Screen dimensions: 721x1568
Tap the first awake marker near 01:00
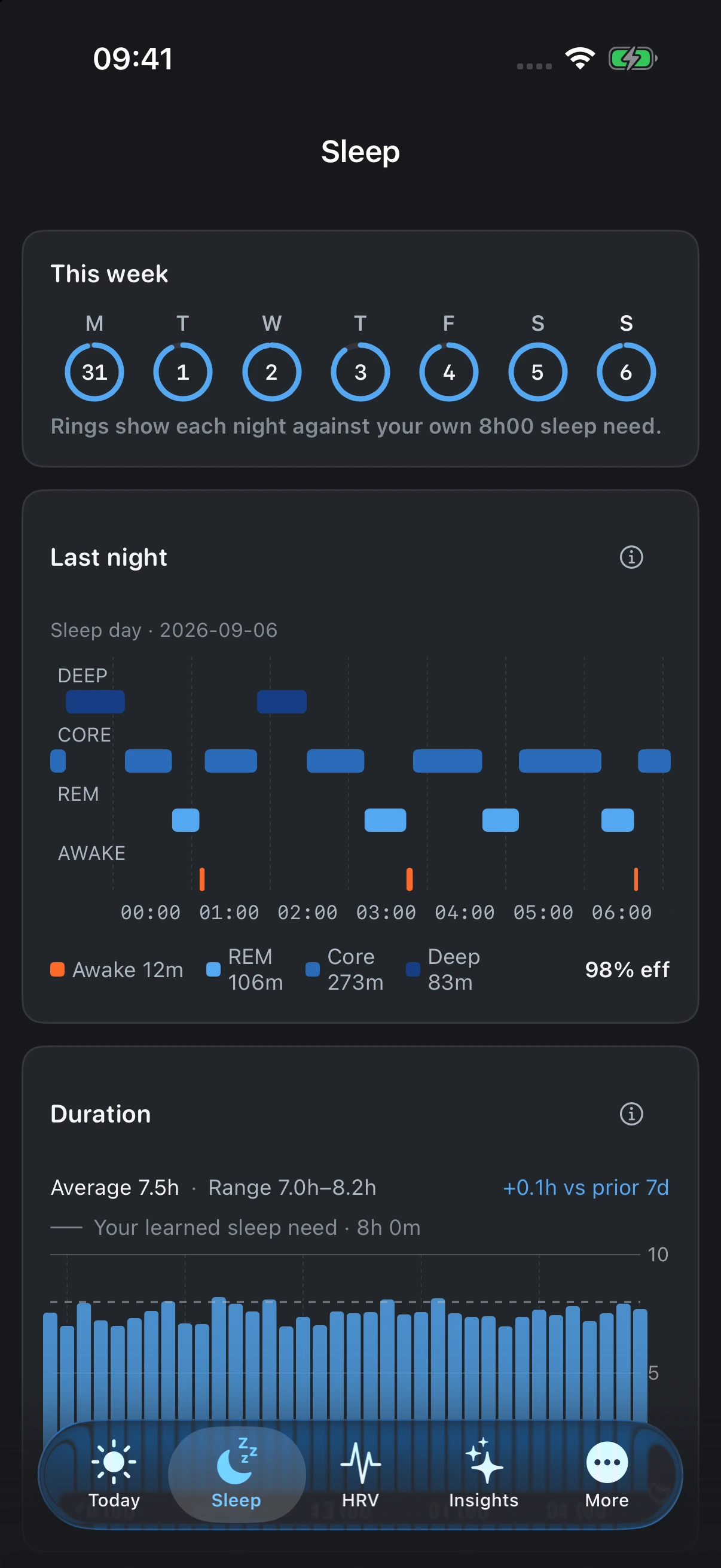202,879
